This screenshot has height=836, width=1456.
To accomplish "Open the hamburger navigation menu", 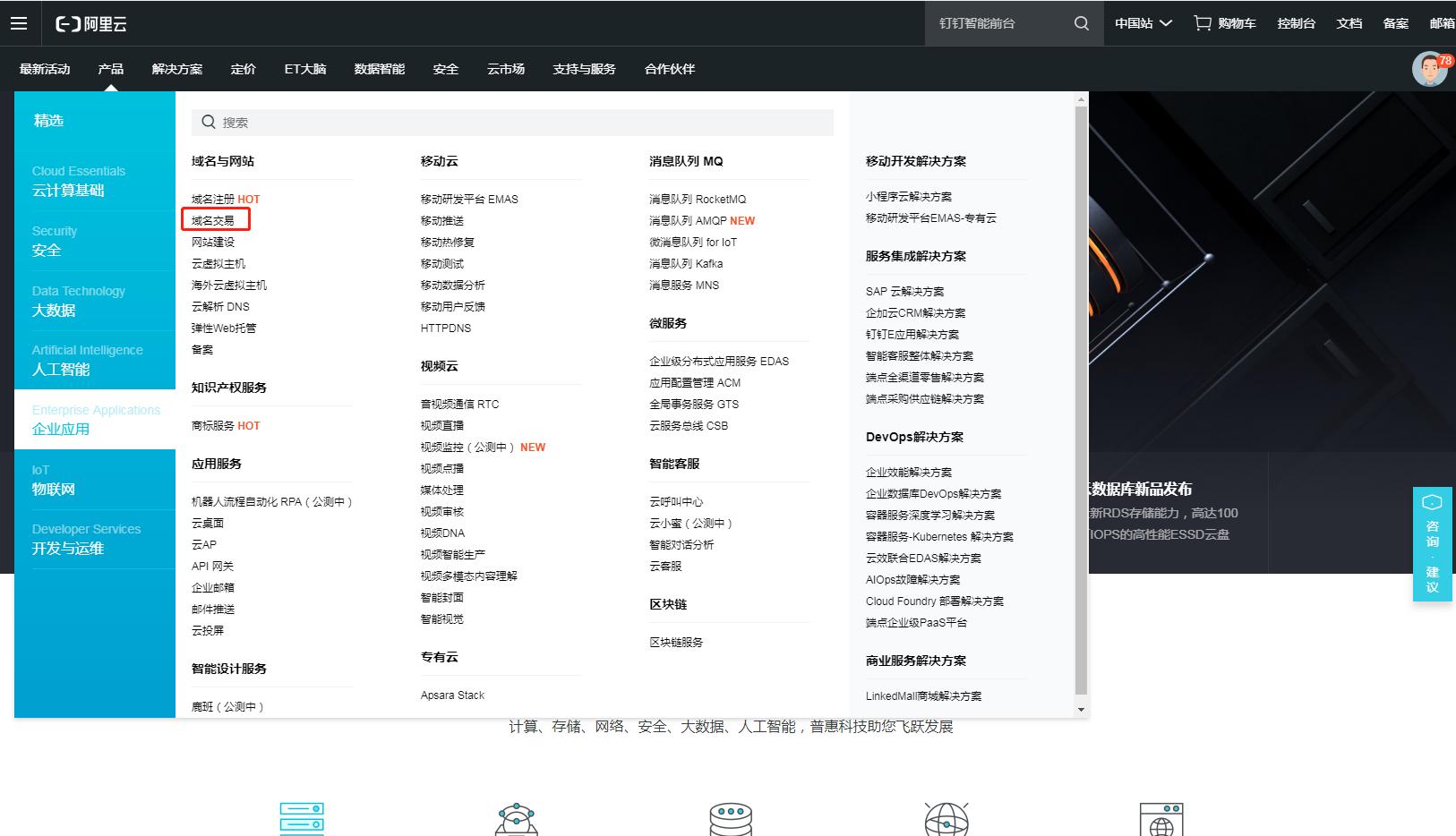I will click(19, 23).
